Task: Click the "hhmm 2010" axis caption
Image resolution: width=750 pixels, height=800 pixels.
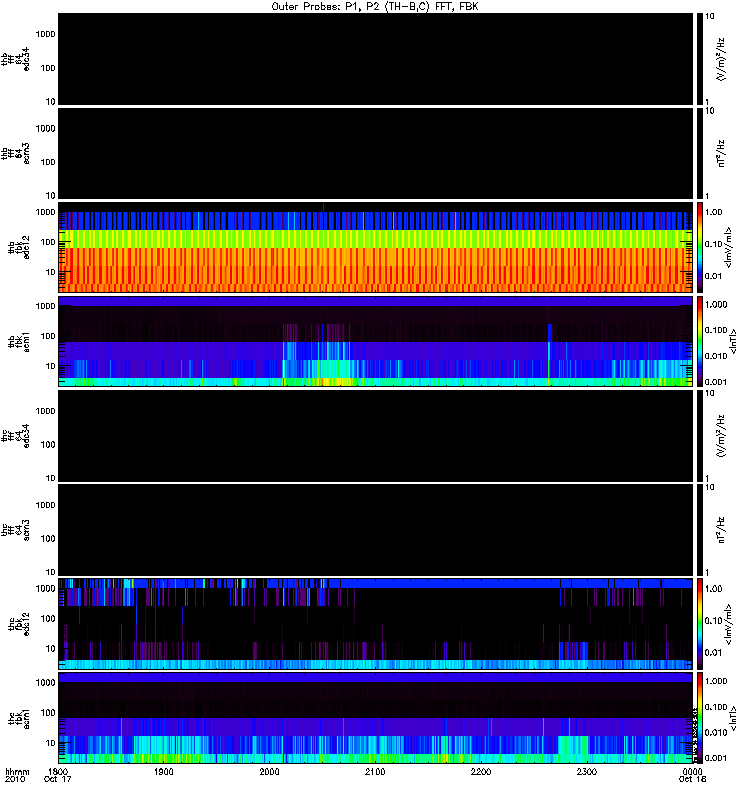Action: (17, 776)
